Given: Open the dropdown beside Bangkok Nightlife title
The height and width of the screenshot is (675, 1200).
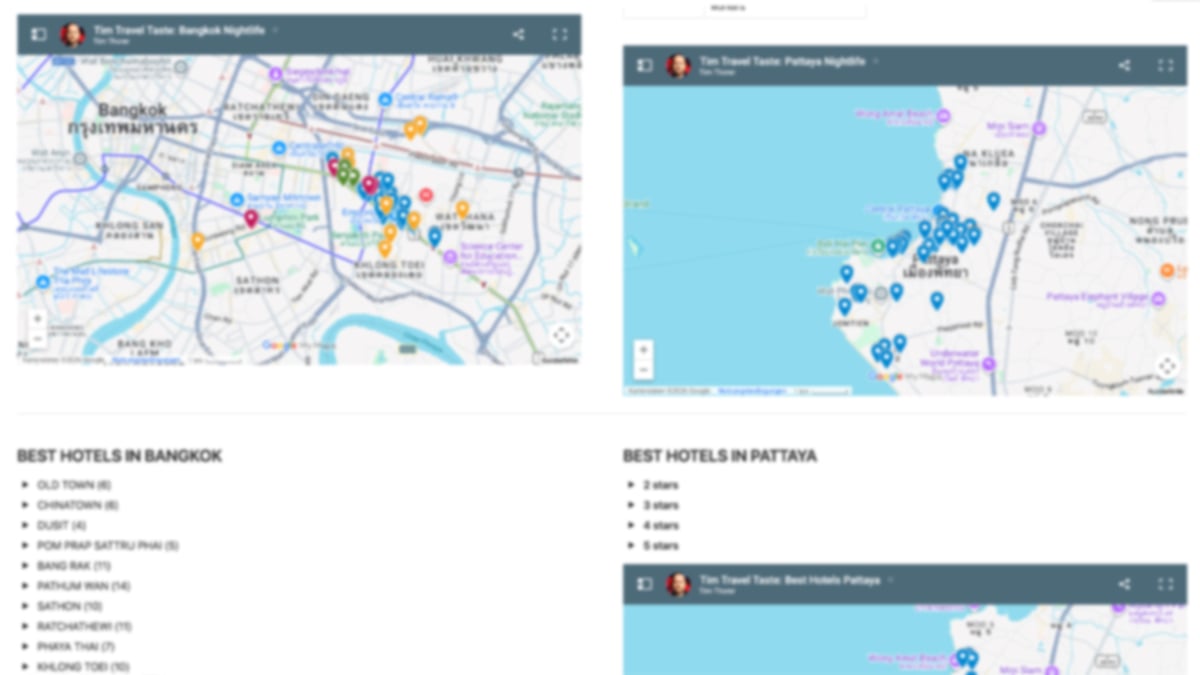Looking at the screenshot, I should point(274,30).
